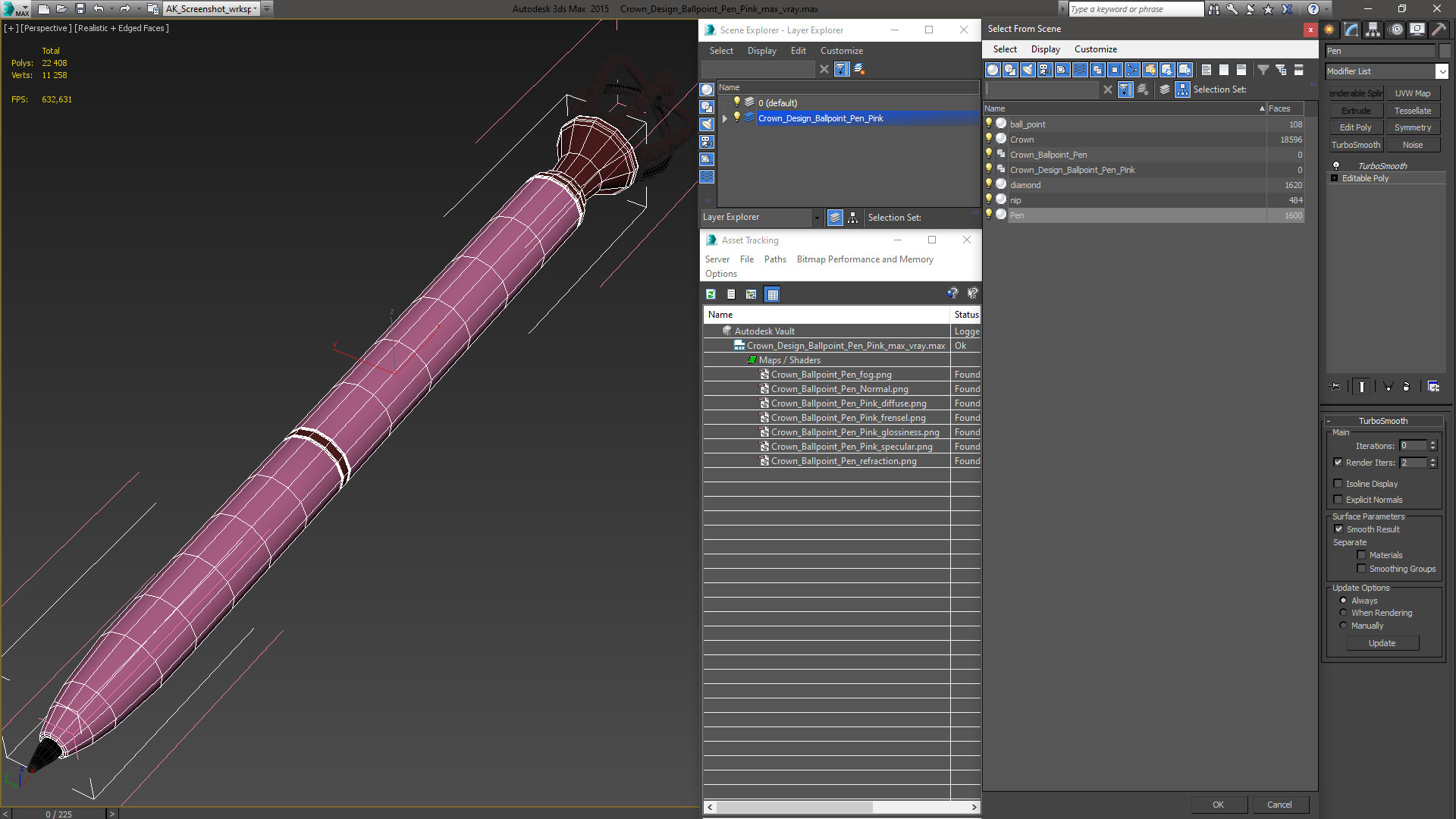Increase Render Iters spinner value
Screen dimensions: 1456x819
pos(1432,460)
